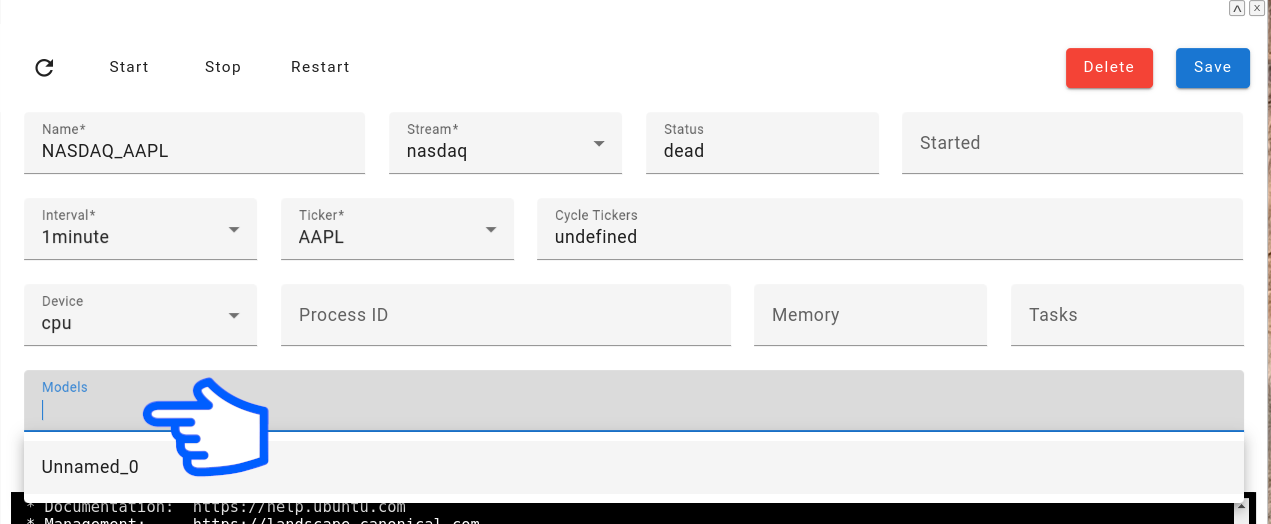1271x524 pixels.
Task: Save the stream configuration
Action: 1212,67
